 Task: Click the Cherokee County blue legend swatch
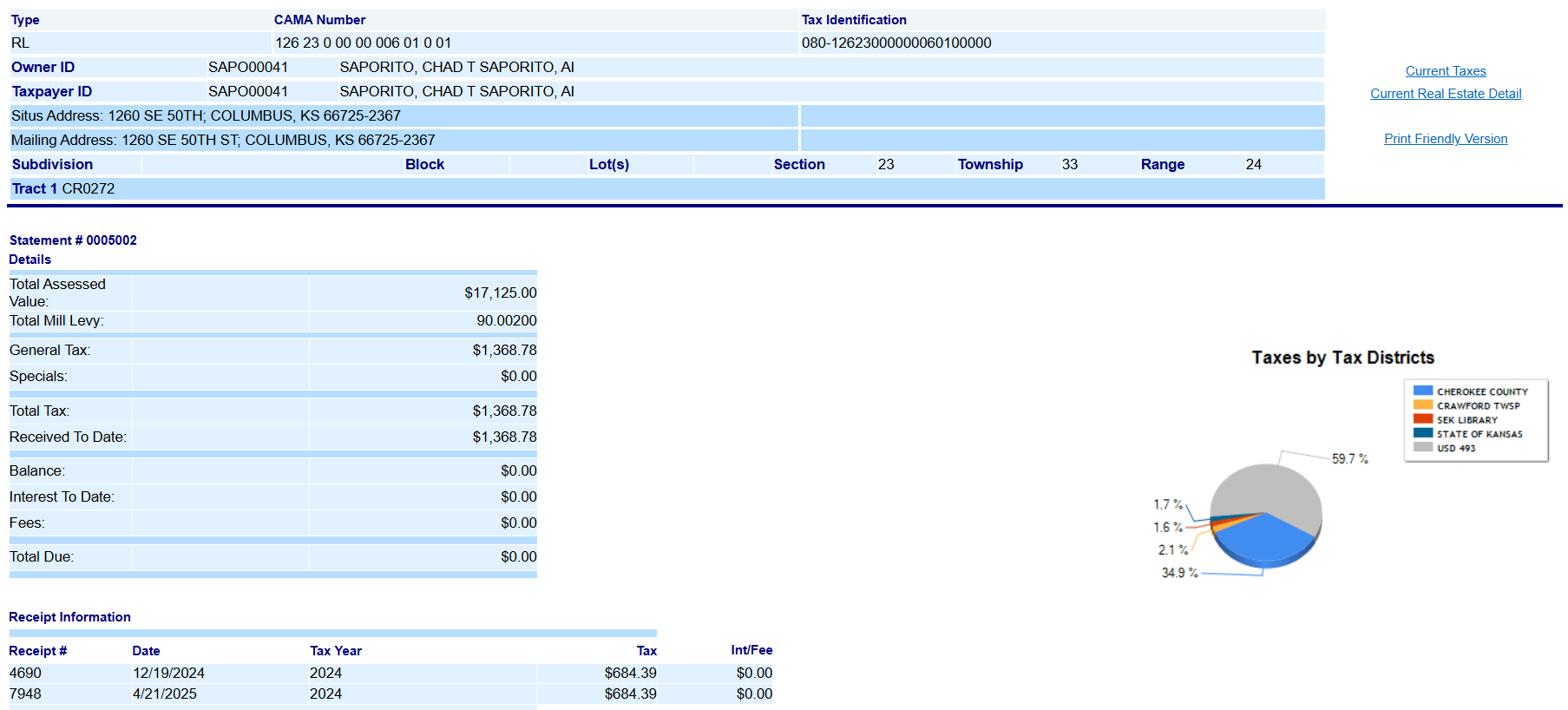(x=1422, y=391)
